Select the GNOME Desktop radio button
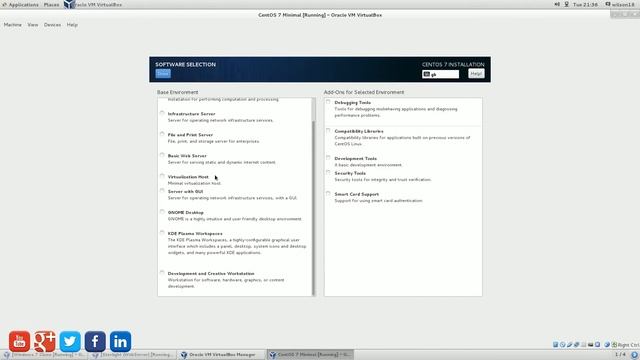This screenshot has width=640, height=360. (x=162, y=212)
